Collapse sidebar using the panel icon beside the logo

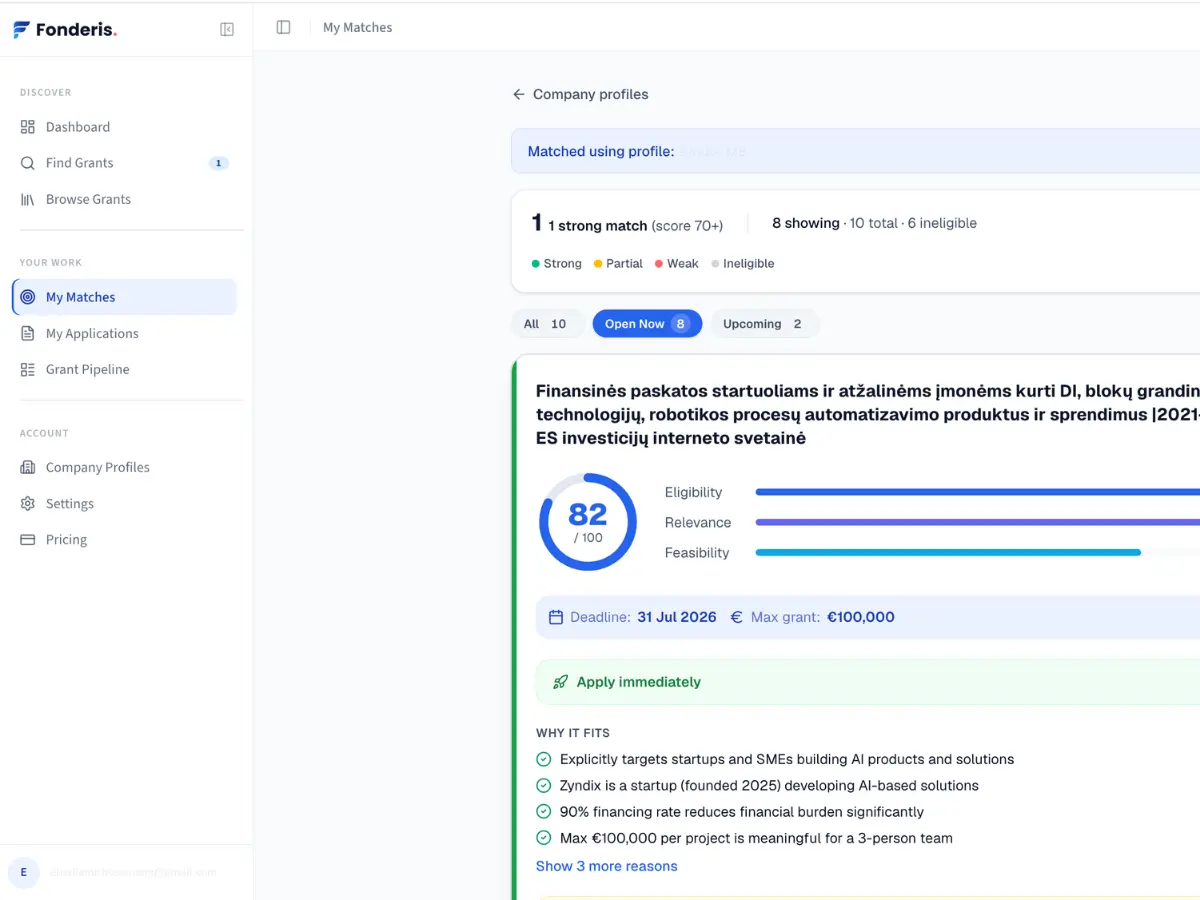point(227,29)
